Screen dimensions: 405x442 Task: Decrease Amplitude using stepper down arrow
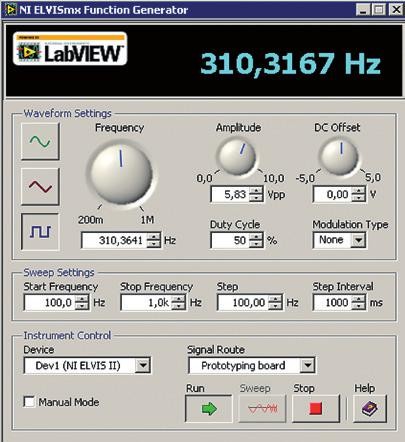point(256,198)
